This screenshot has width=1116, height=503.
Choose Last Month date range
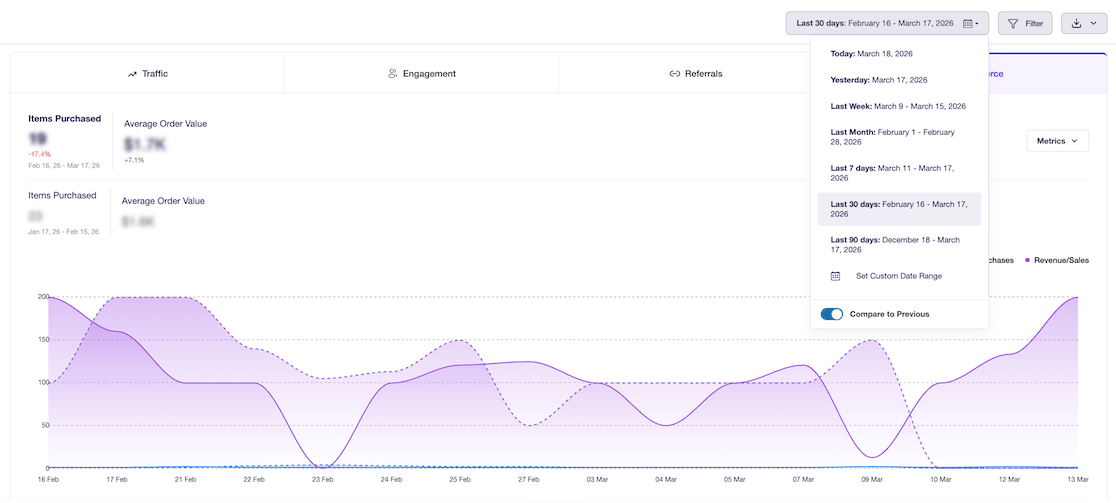(x=899, y=137)
